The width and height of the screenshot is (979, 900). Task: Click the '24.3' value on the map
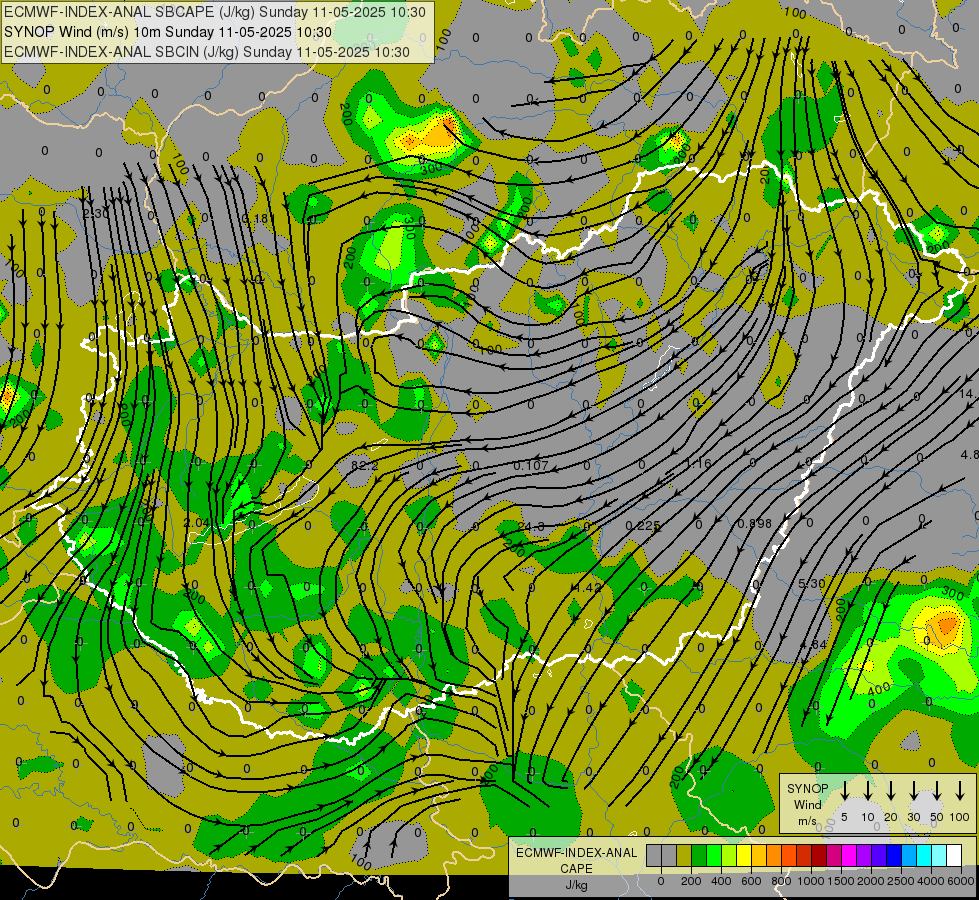tap(531, 527)
